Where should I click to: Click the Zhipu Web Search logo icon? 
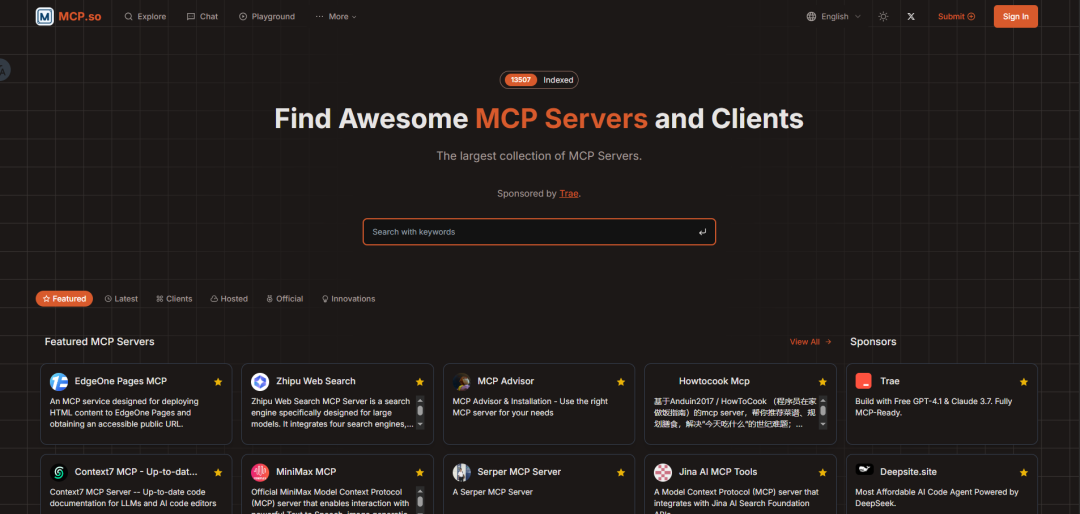[260, 381]
